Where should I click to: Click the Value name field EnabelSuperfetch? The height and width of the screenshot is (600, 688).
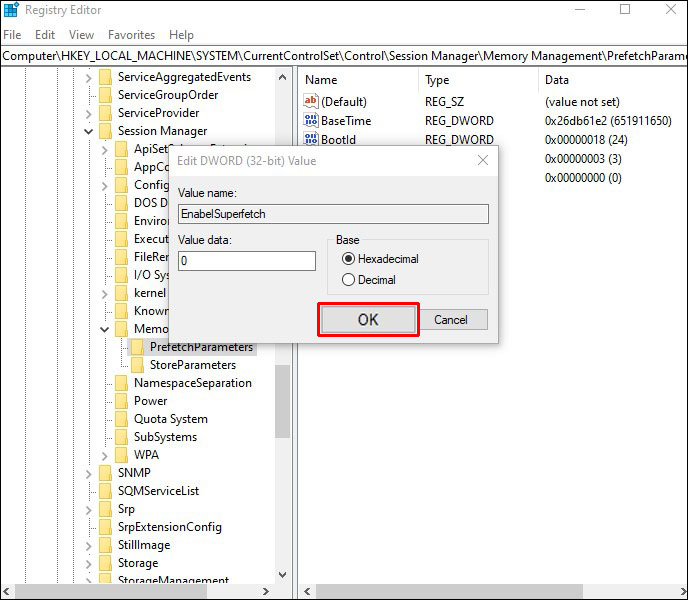[x=333, y=214]
